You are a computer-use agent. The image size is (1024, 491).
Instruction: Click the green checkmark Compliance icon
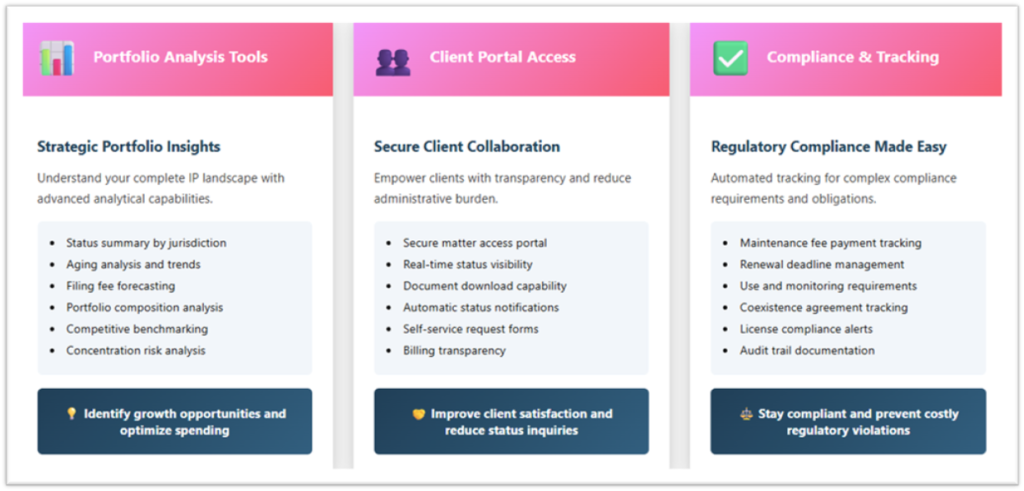[730, 58]
